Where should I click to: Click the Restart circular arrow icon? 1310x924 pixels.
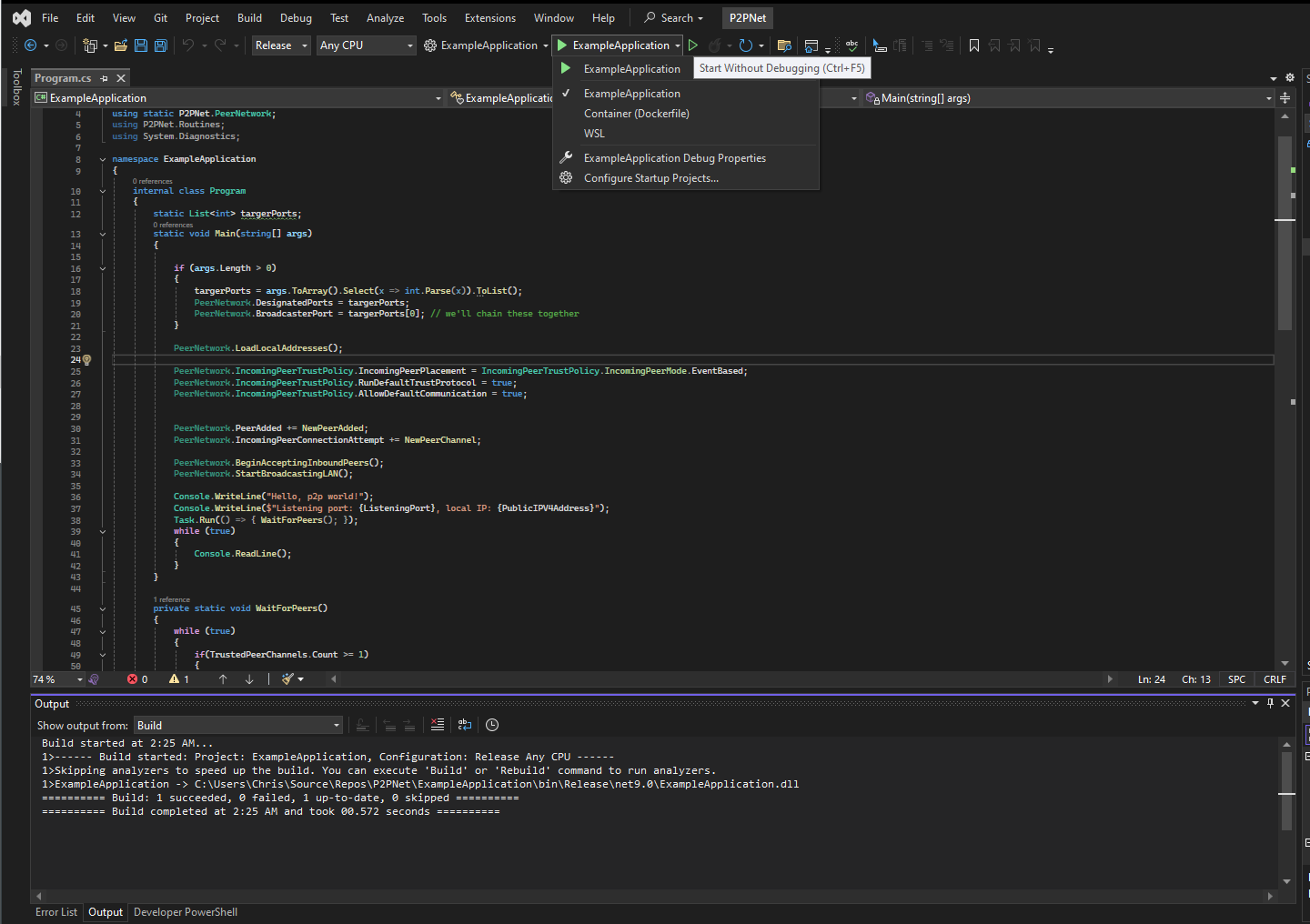[746, 45]
